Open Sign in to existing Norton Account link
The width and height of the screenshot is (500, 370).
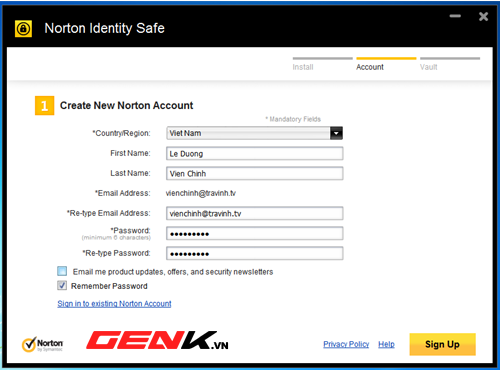point(114,304)
